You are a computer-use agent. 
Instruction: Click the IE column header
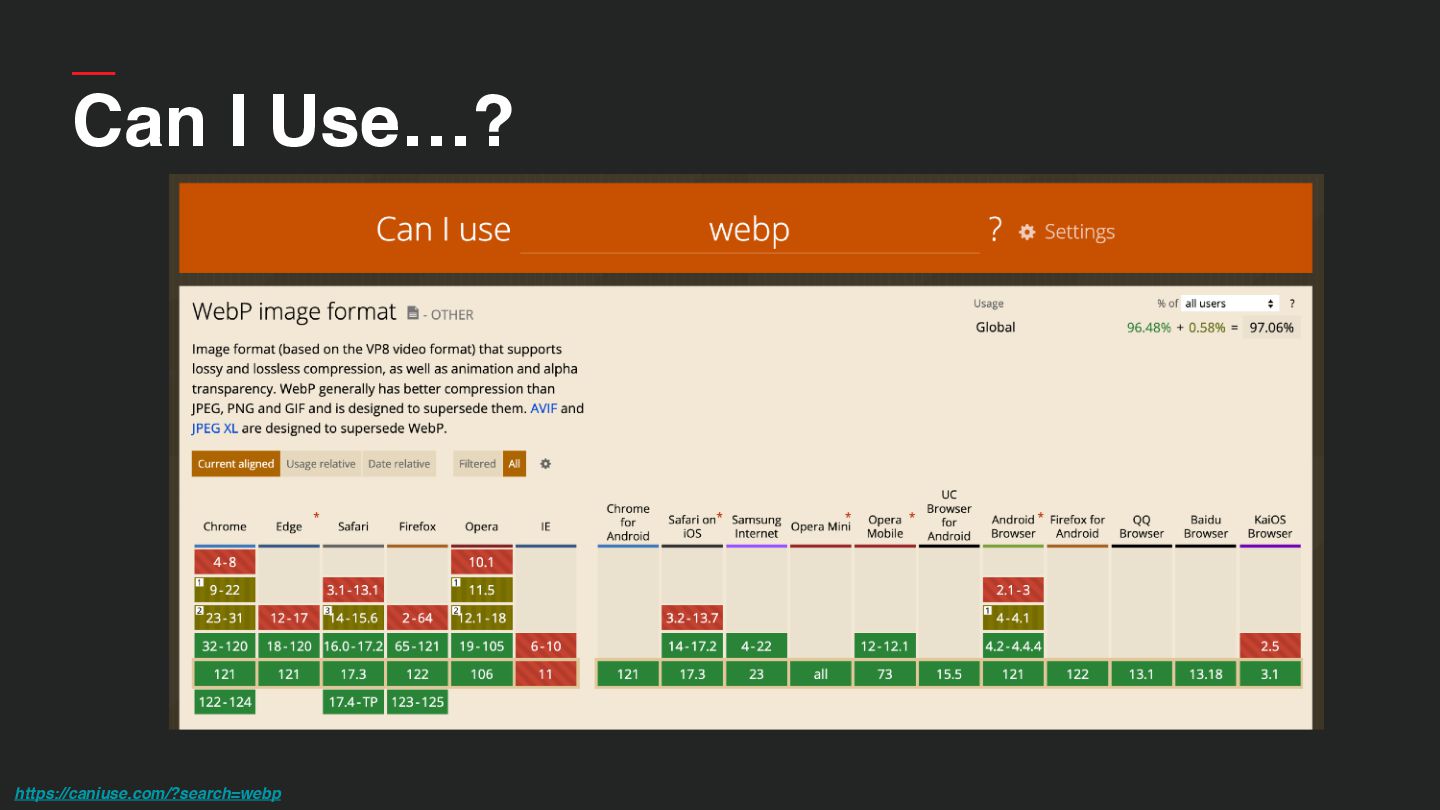click(x=546, y=527)
